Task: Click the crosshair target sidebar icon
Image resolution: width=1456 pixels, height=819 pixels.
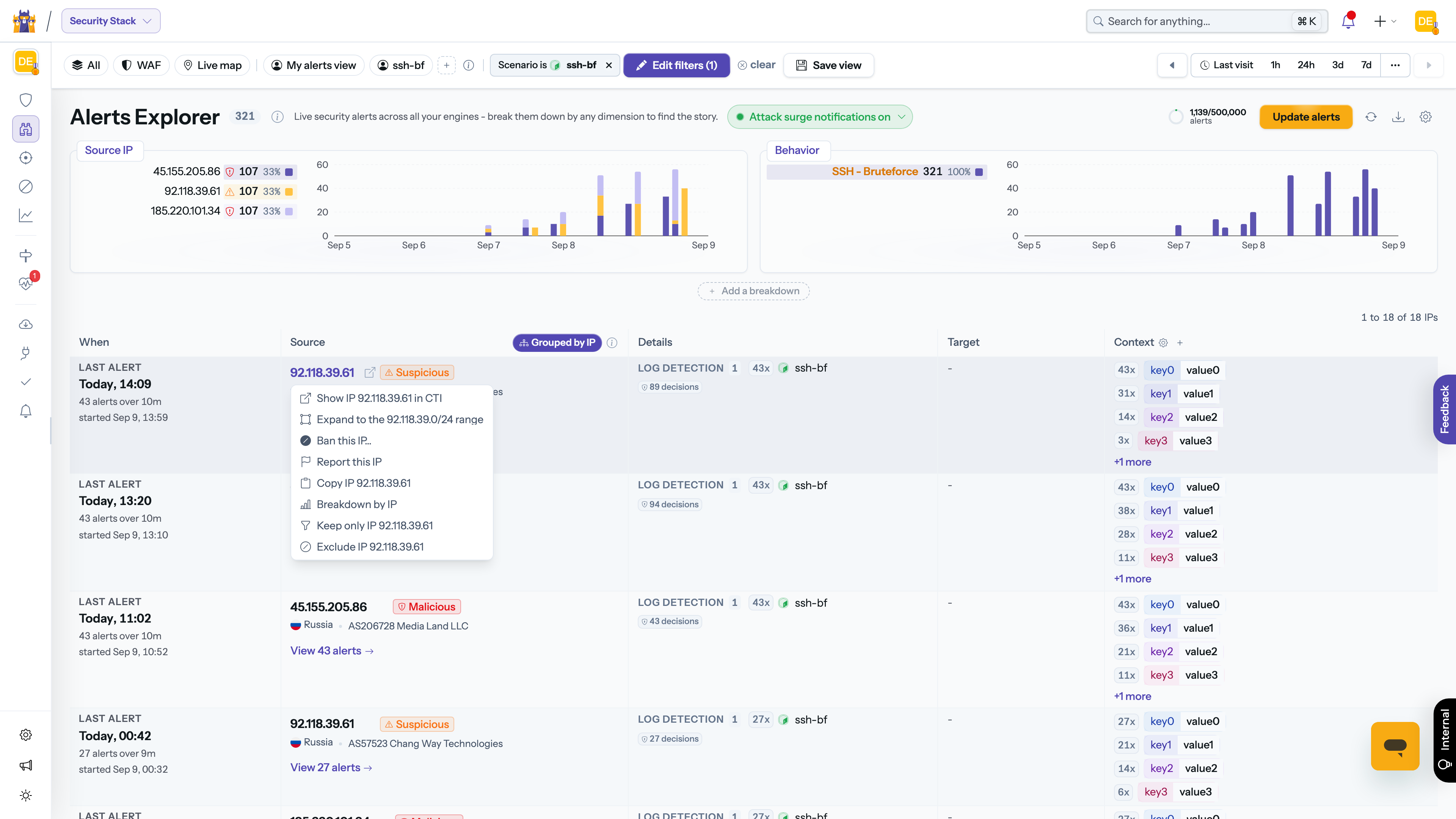Action: 25,158
